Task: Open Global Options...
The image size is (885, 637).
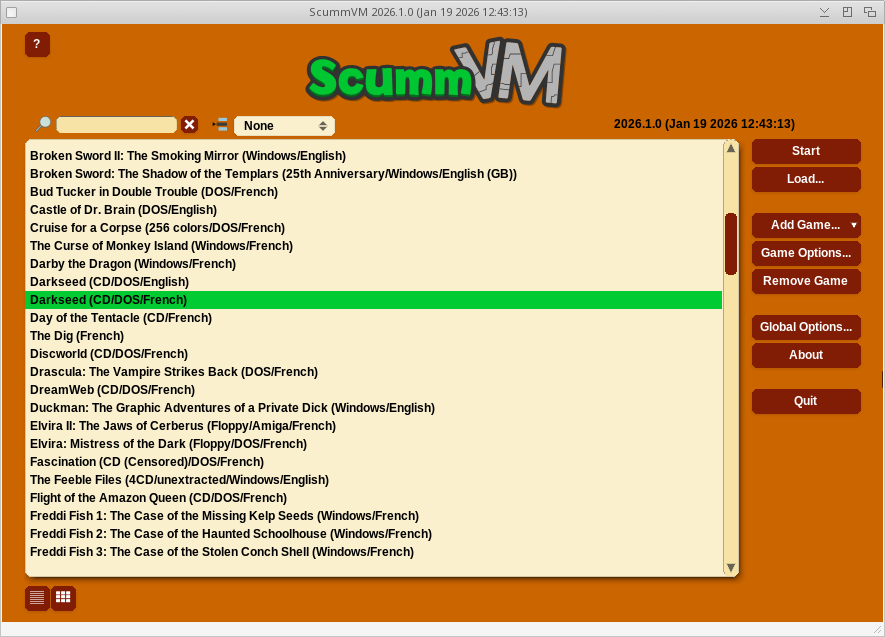Action: 805,328
